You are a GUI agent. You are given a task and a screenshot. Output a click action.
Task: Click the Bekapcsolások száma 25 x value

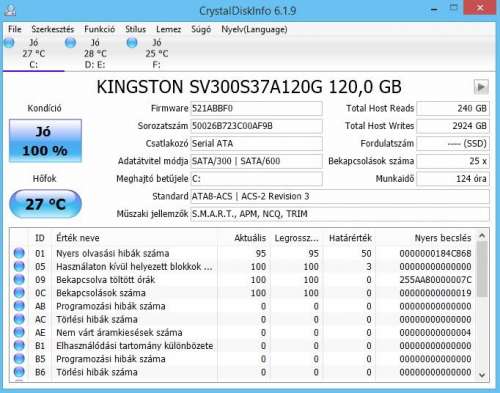[x=453, y=161]
